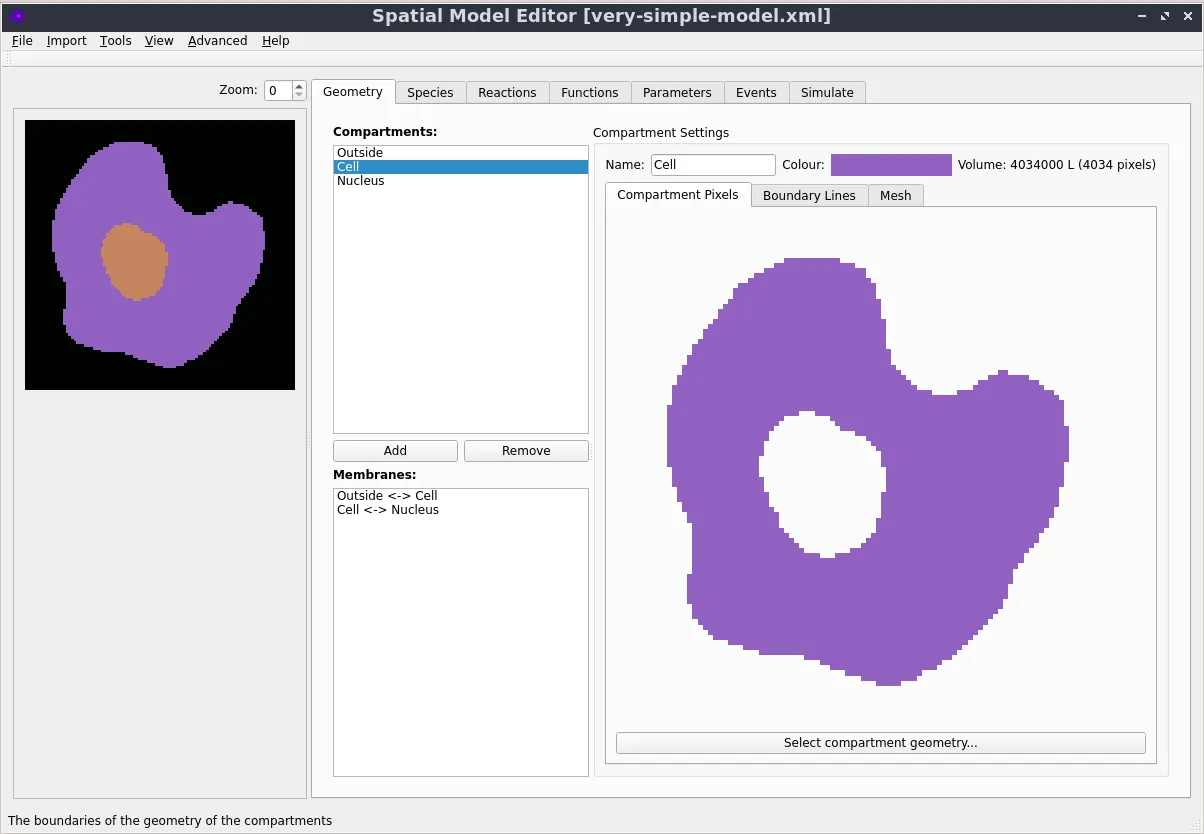Show the Boundary Lines tab
This screenshot has height=834, width=1204.
(x=810, y=195)
